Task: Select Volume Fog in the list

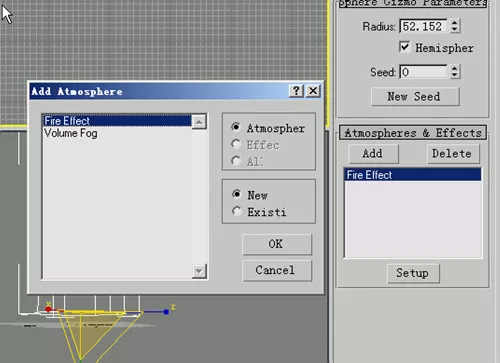Action: point(71,133)
